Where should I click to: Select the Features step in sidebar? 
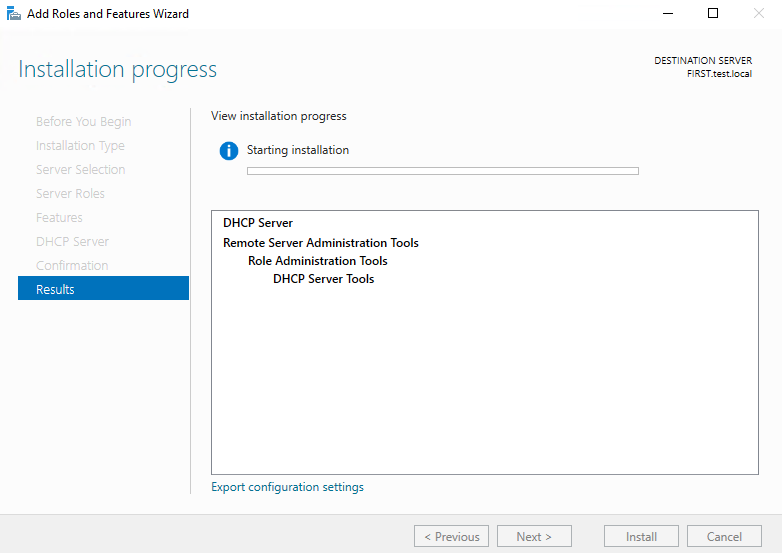tap(59, 217)
